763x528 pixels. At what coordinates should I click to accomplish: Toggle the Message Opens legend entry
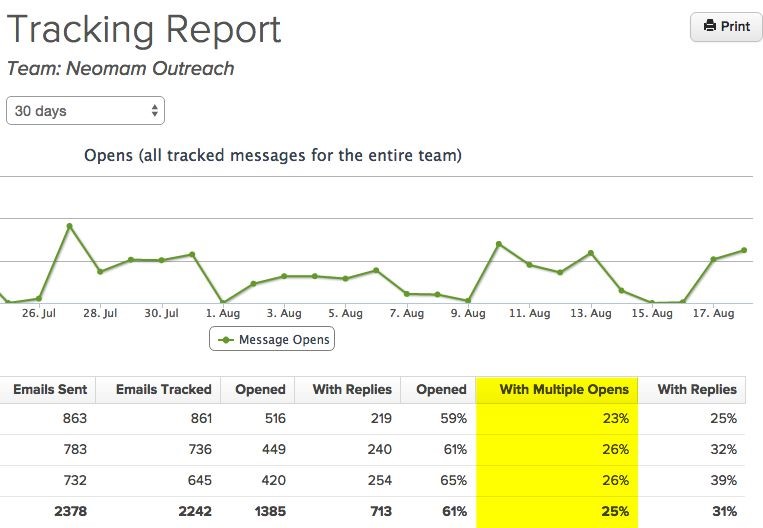point(272,340)
